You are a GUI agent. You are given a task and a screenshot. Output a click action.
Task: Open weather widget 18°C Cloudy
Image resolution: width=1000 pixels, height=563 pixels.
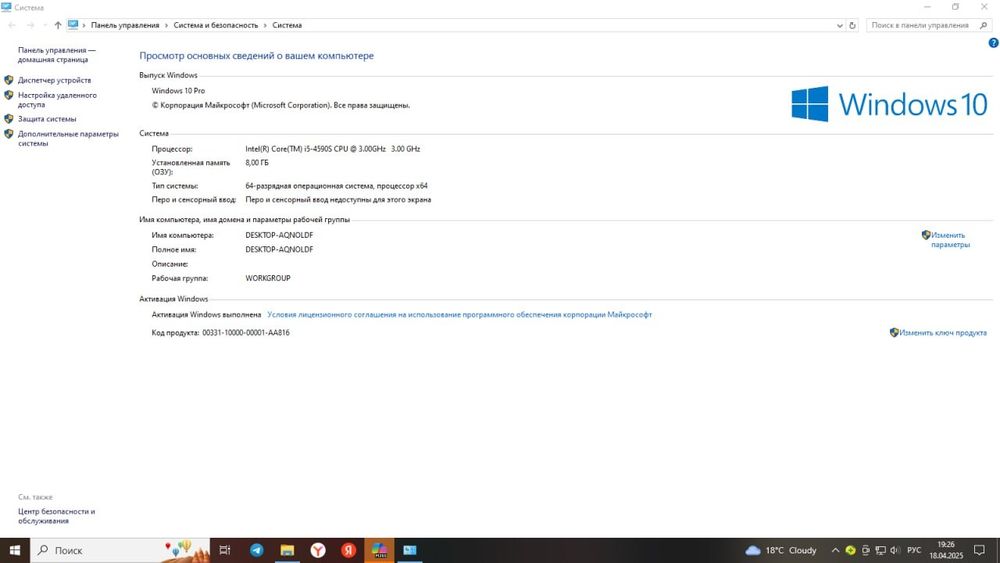(781, 550)
